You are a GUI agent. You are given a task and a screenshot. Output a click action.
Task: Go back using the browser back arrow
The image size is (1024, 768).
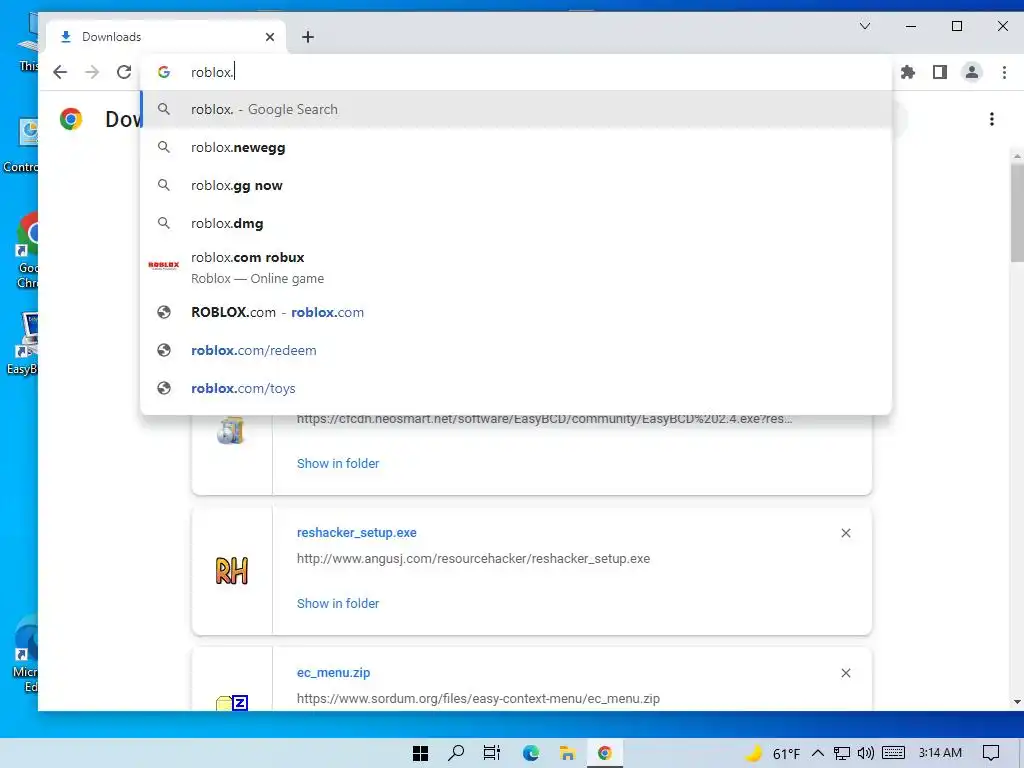(x=60, y=72)
